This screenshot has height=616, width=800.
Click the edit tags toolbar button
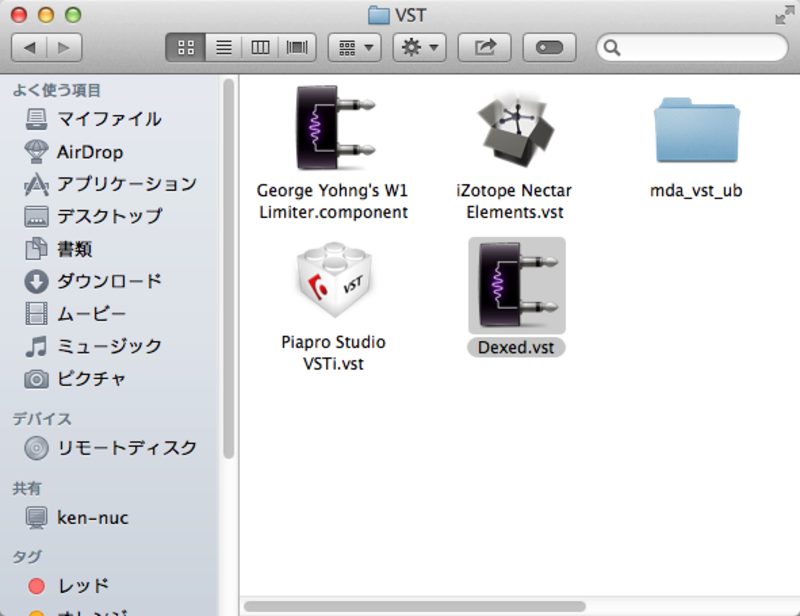[549, 48]
